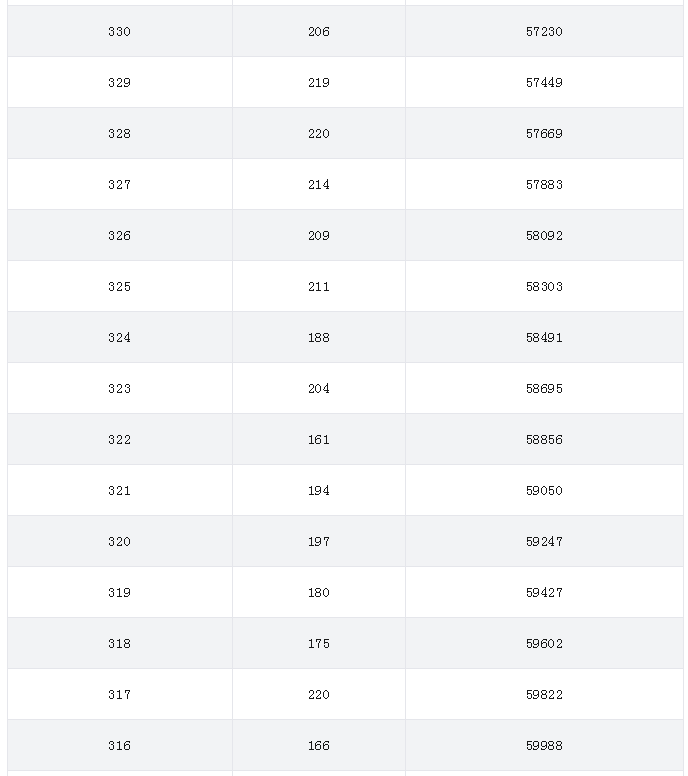This screenshot has width=688, height=776.
Task: Click count 220 in row 317
Action: click(x=319, y=694)
